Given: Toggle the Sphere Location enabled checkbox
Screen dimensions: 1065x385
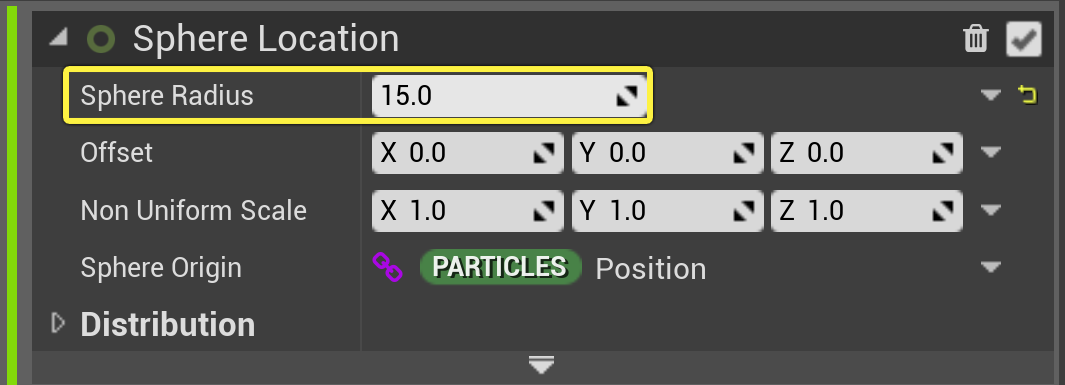Looking at the screenshot, I should (1024, 39).
